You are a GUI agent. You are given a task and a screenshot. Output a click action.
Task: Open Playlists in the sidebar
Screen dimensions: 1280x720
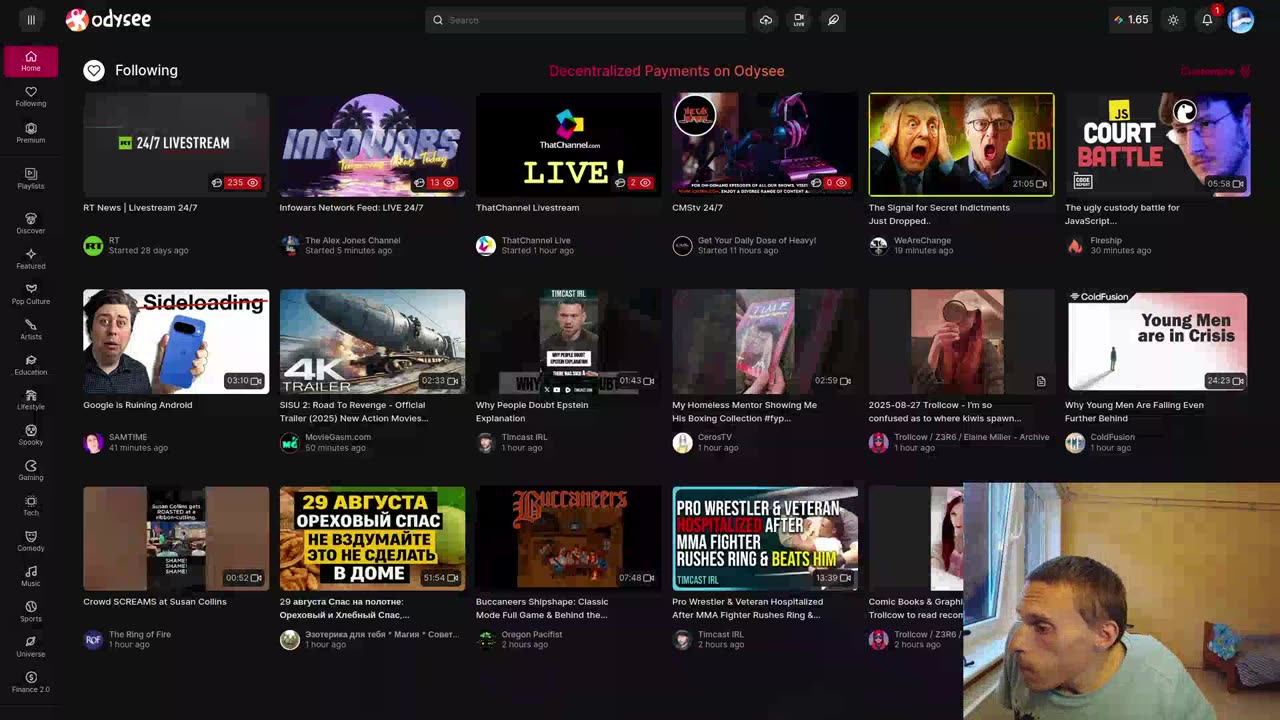tap(31, 179)
